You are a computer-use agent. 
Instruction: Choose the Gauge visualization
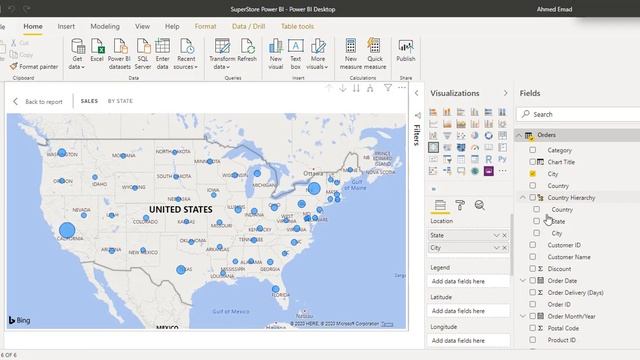click(475, 147)
